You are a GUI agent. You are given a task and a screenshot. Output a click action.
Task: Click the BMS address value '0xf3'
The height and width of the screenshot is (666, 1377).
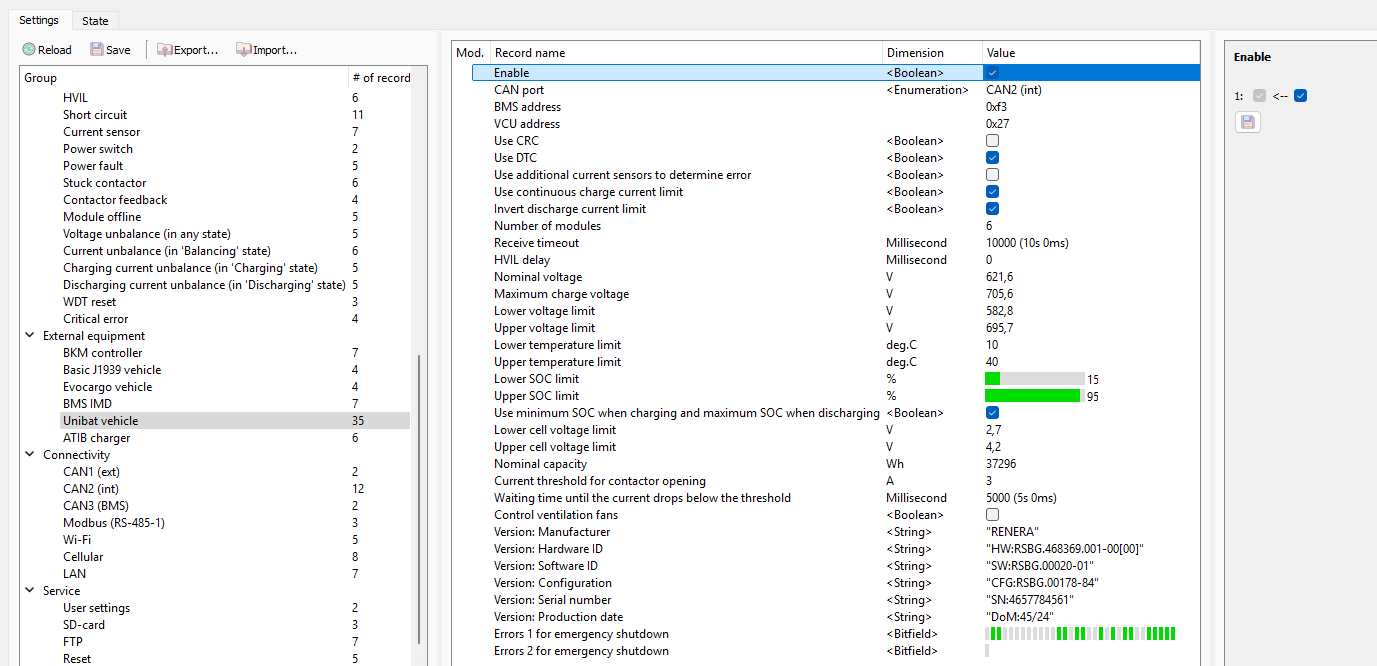tap(996, 107)
